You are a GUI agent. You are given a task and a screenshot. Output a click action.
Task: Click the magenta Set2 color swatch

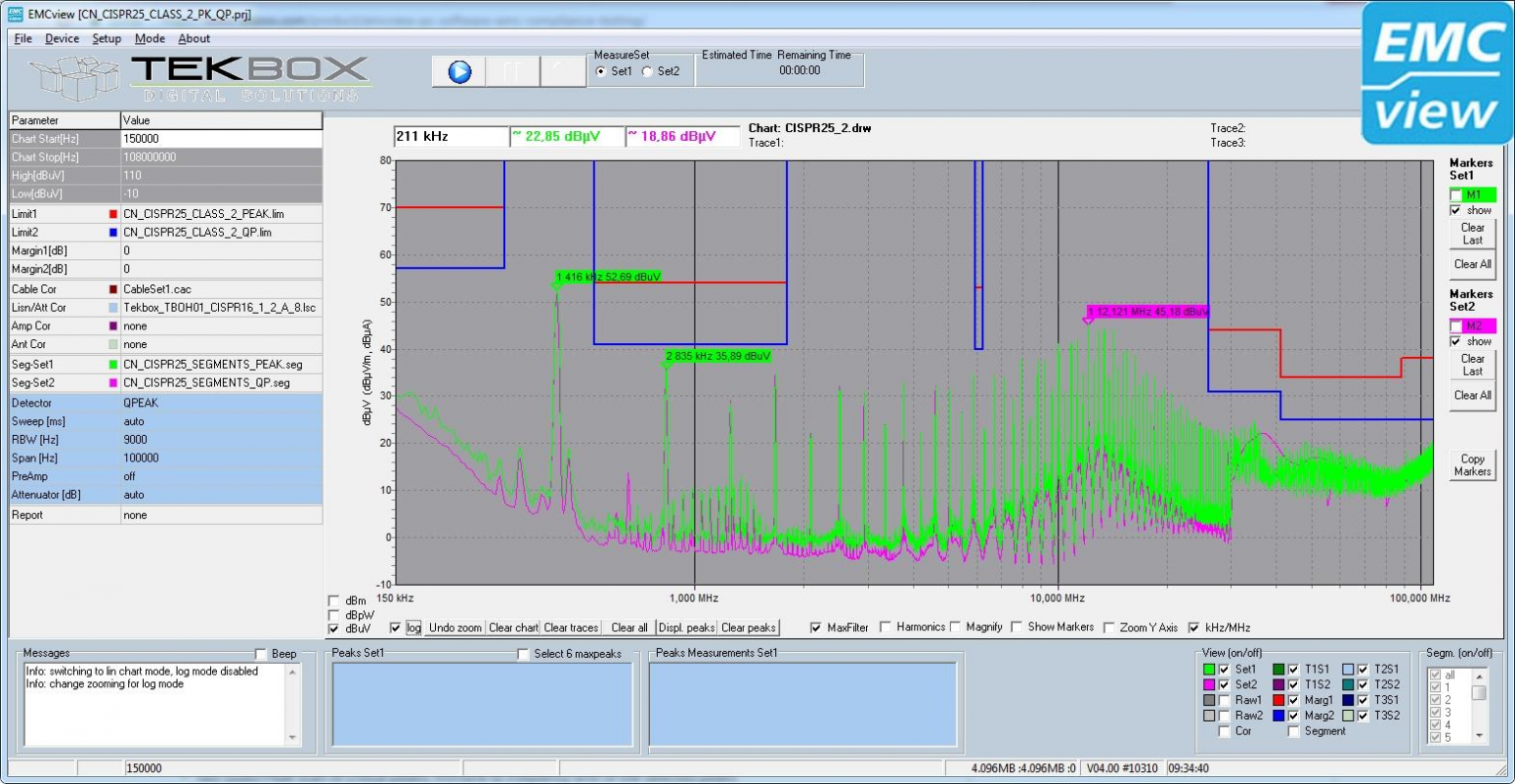(1210, 684)
